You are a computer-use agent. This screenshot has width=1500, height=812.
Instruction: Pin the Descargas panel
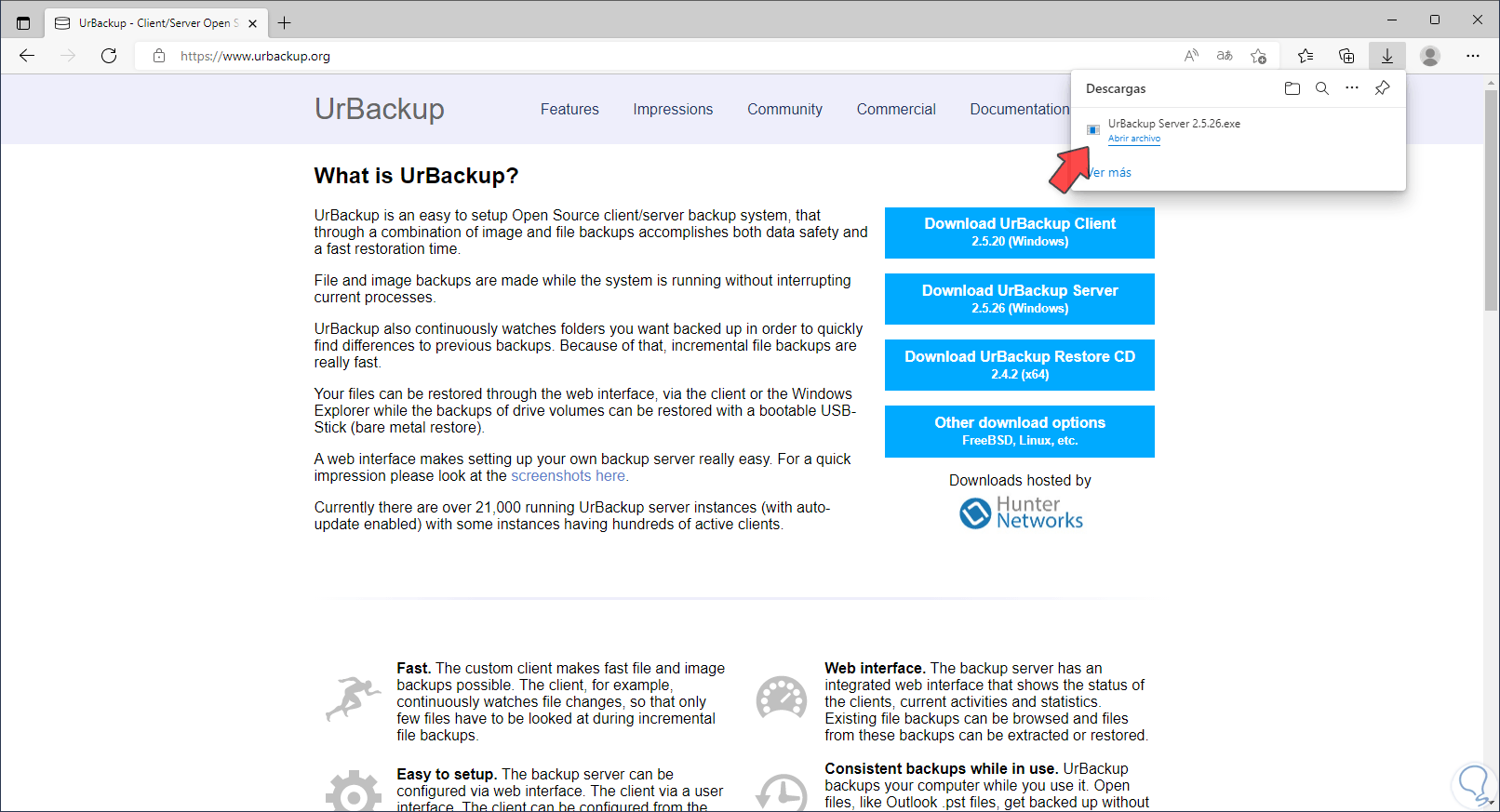click(1383, 88)
